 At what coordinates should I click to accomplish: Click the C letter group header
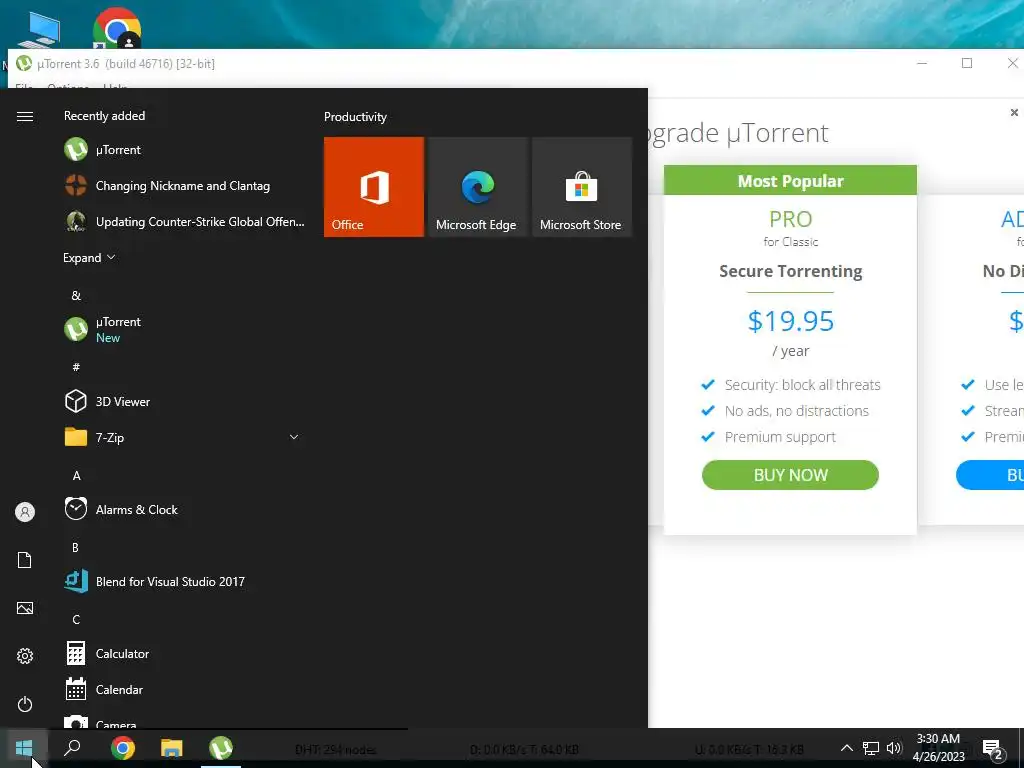[76, 619]
